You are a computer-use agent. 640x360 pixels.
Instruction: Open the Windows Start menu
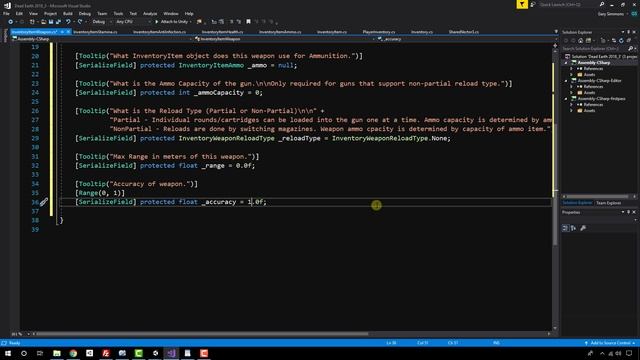[x=8, y=353]
